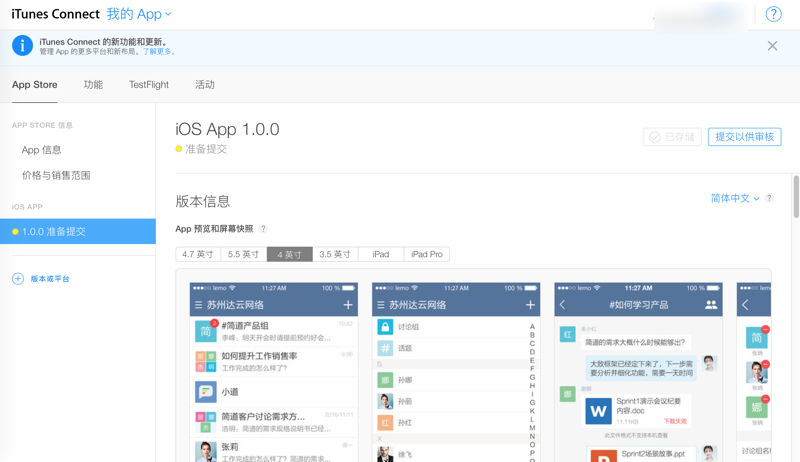Screen dimensions: 800x462
Task: Click the 版本或平台 link
Action: point(50,279)
